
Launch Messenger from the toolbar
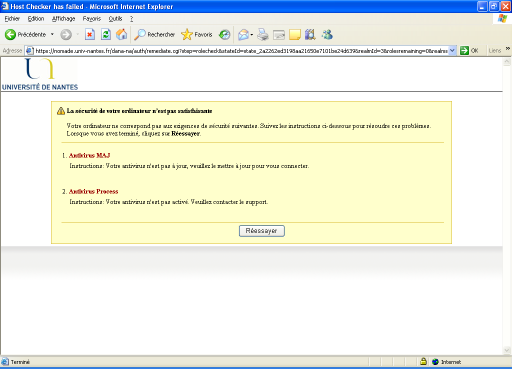(327, 34)
